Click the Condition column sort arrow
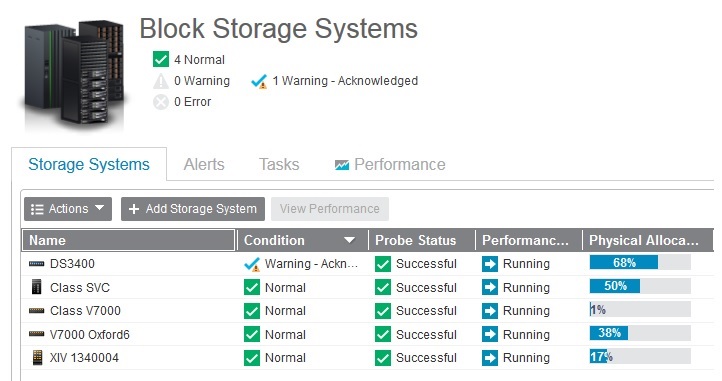 pos(349,240)
